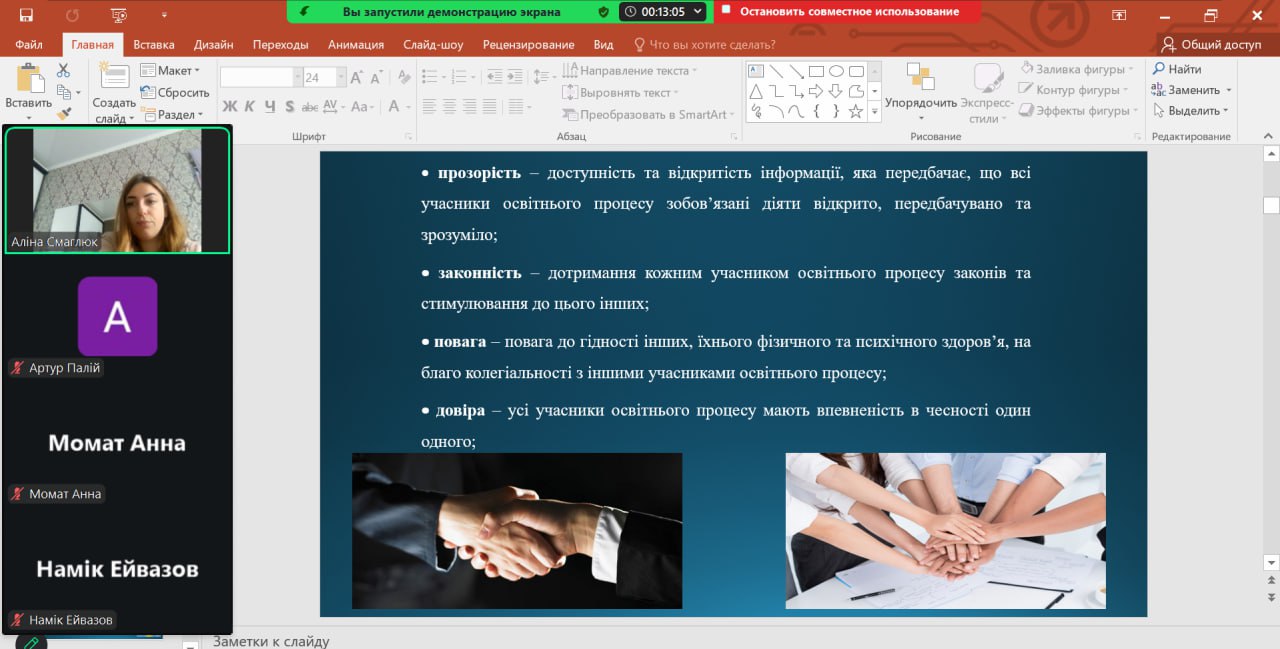Screen dimensions: 1280x649
Task: Select the oval shape in shapes gallery
Action: [x=836, y=71]
